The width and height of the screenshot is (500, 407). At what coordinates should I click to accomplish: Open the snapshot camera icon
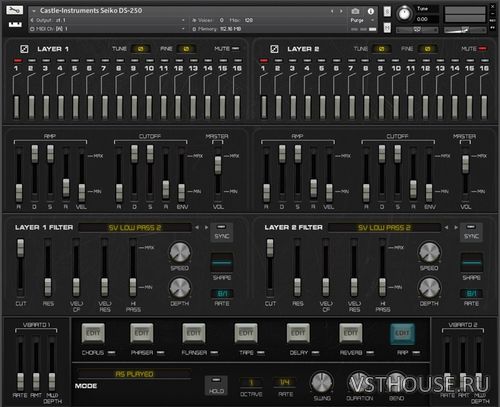(355, 11)
